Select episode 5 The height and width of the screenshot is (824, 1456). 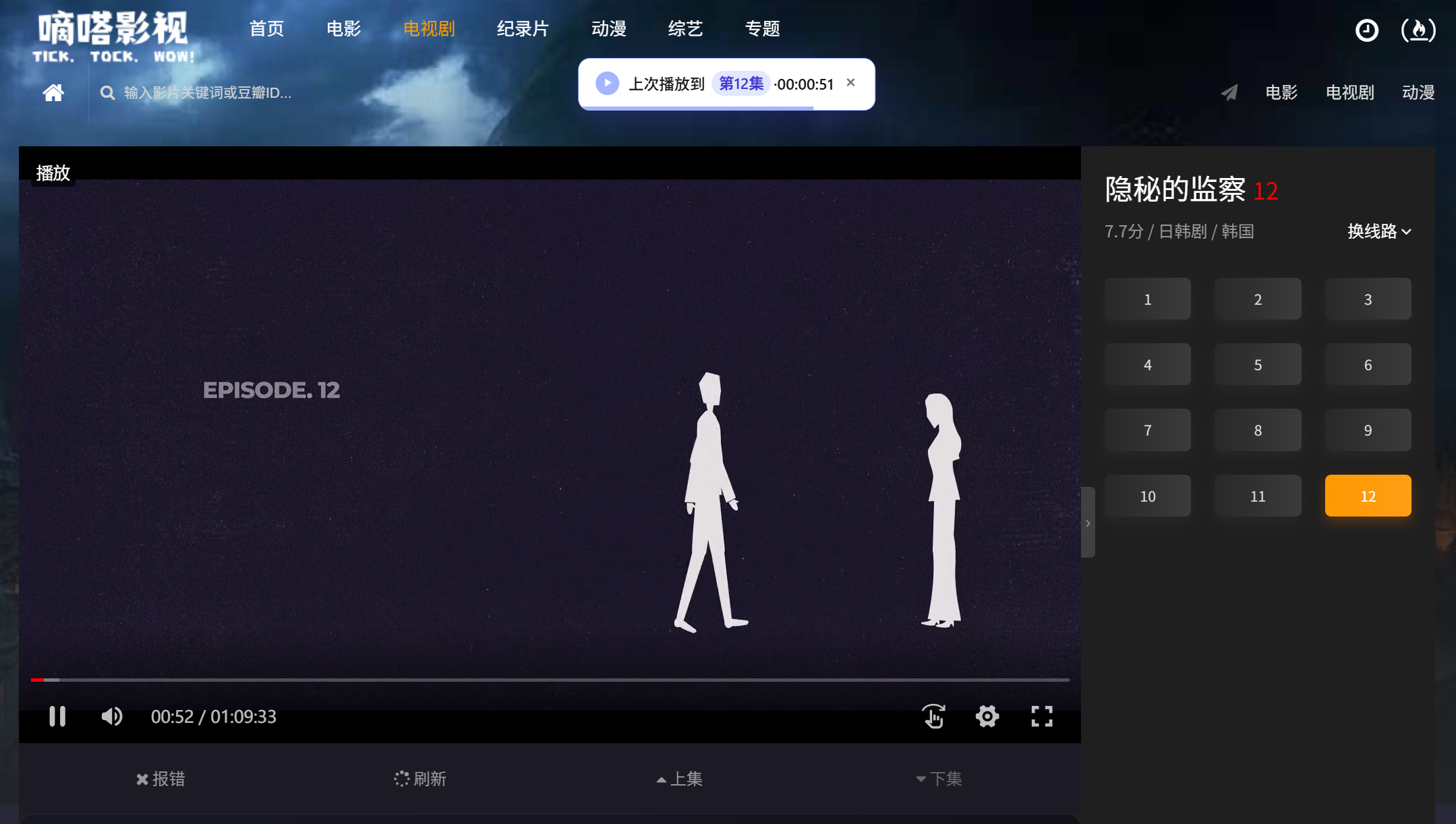tap(1258, 364)
